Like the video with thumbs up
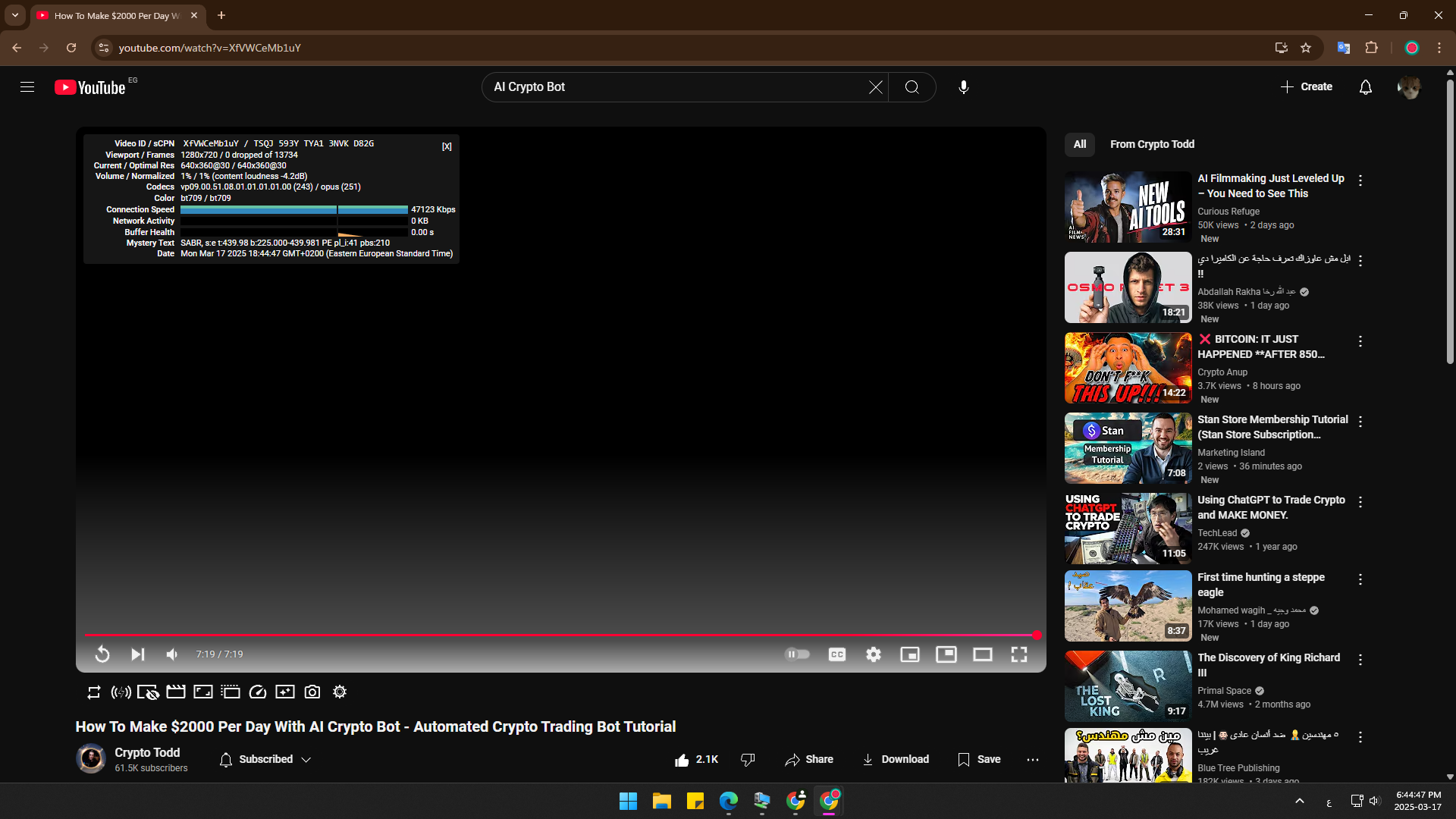Image resolution: width=1456 pixels, height=819 pixels. coord(696,760)
